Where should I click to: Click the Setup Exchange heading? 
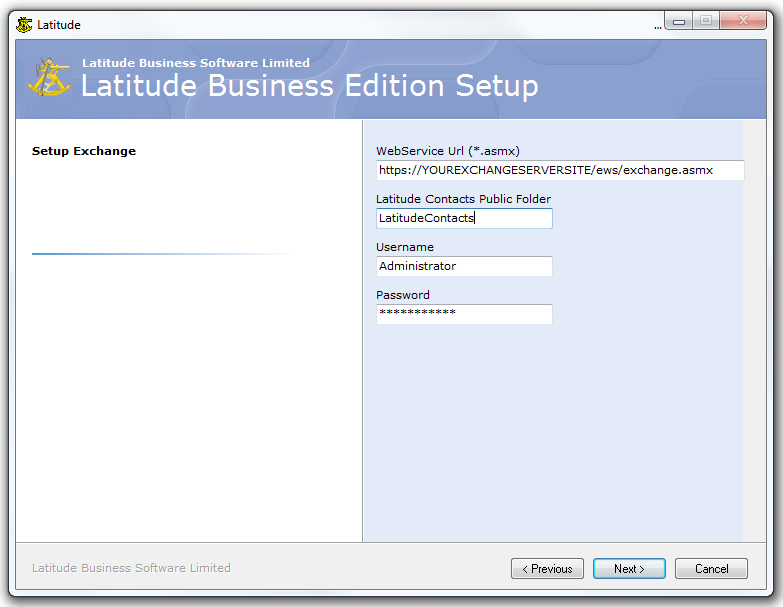pos(84,151)
